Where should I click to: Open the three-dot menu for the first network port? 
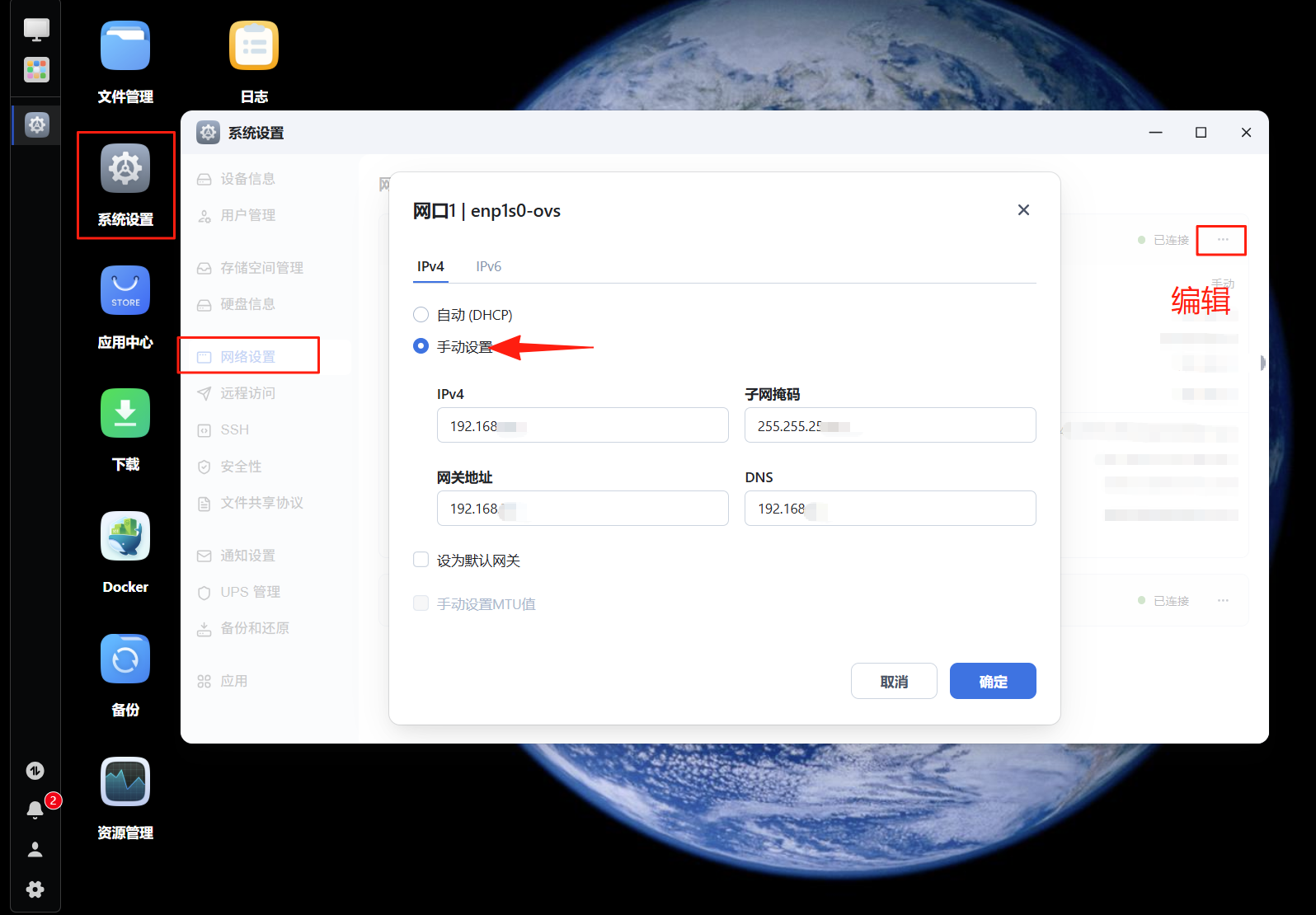[1222, 240]
